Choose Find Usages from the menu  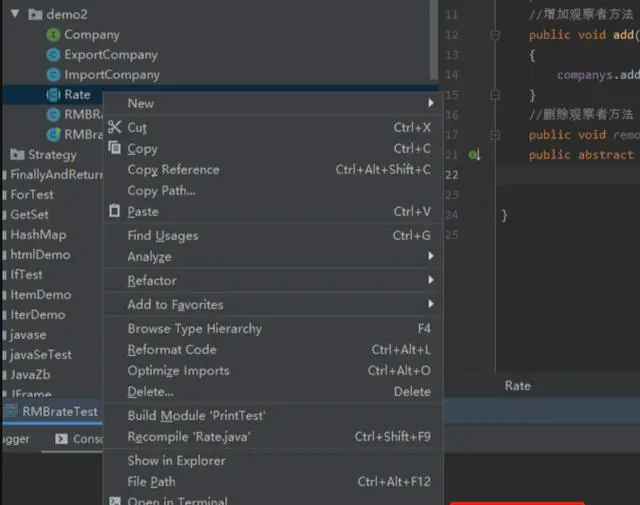[x=163, y=236]
